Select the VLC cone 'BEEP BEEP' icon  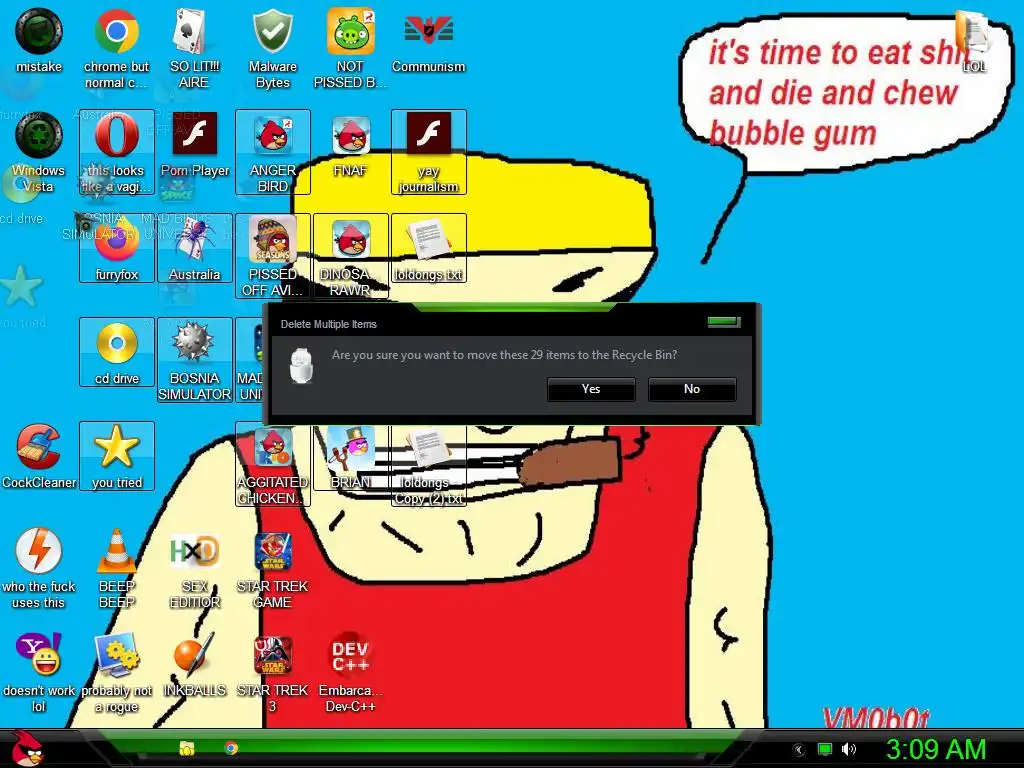[x=116, y=568]
